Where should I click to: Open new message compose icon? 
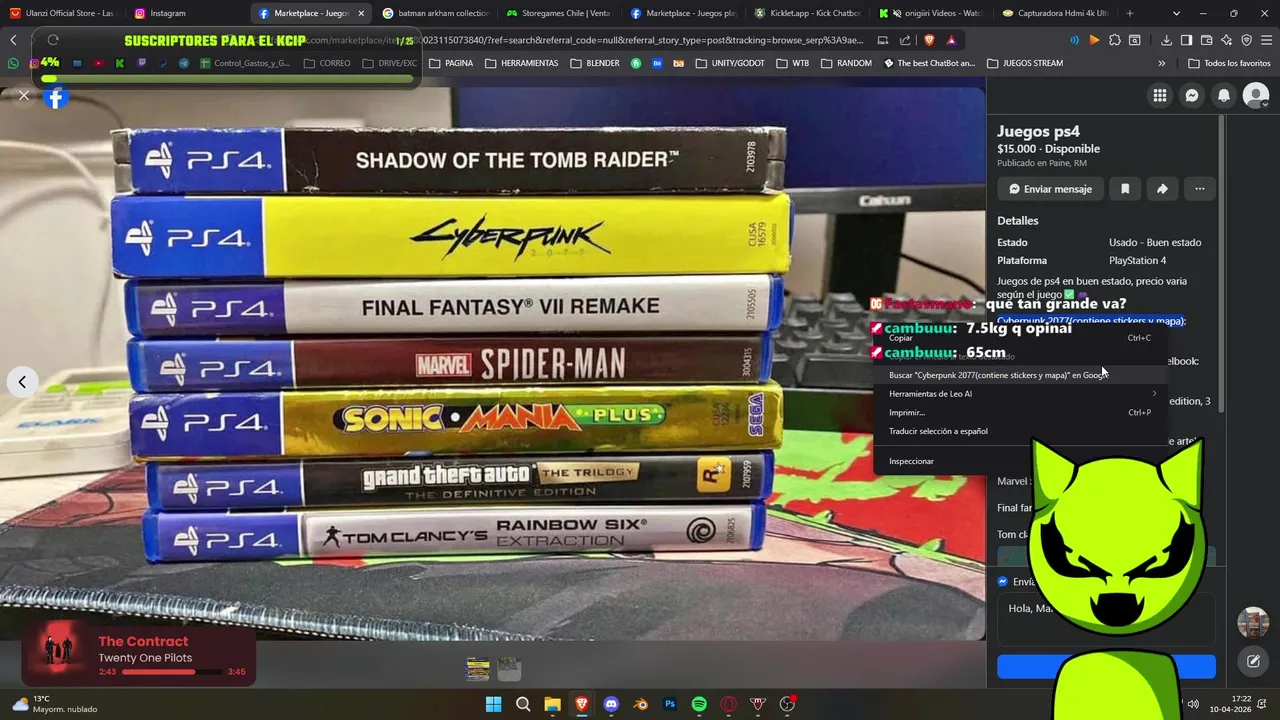1252,661
